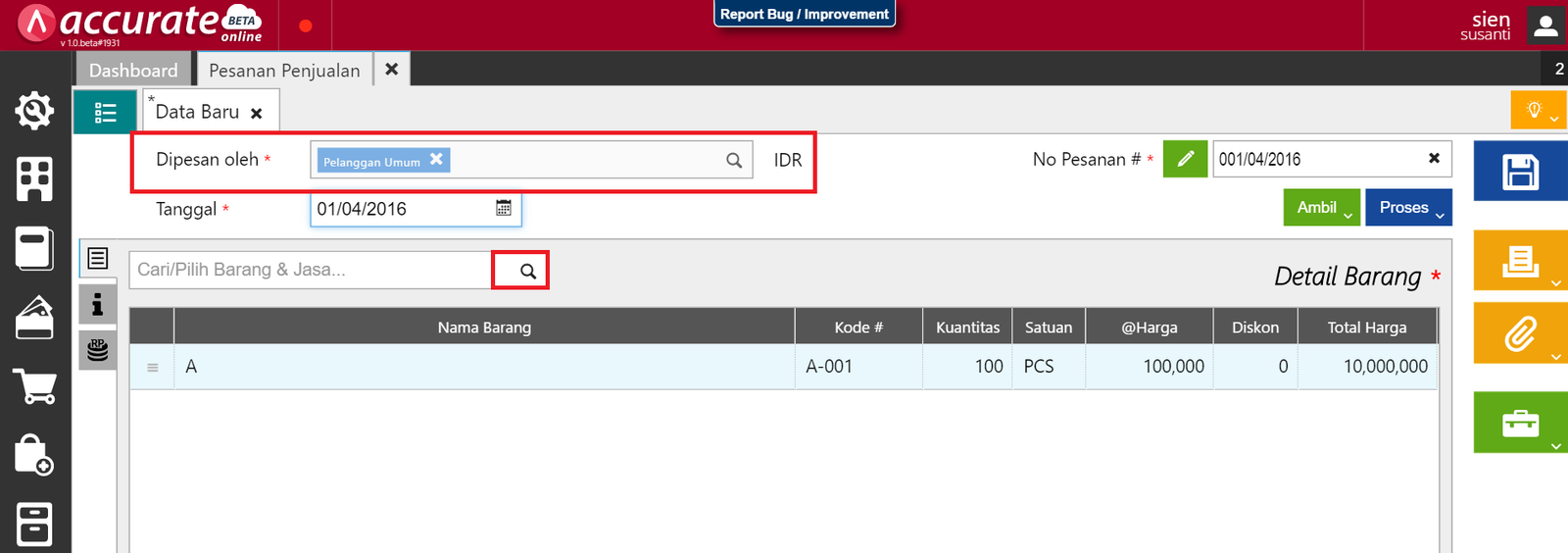Switch to the Dashboard tab

[x=133, y=71]
